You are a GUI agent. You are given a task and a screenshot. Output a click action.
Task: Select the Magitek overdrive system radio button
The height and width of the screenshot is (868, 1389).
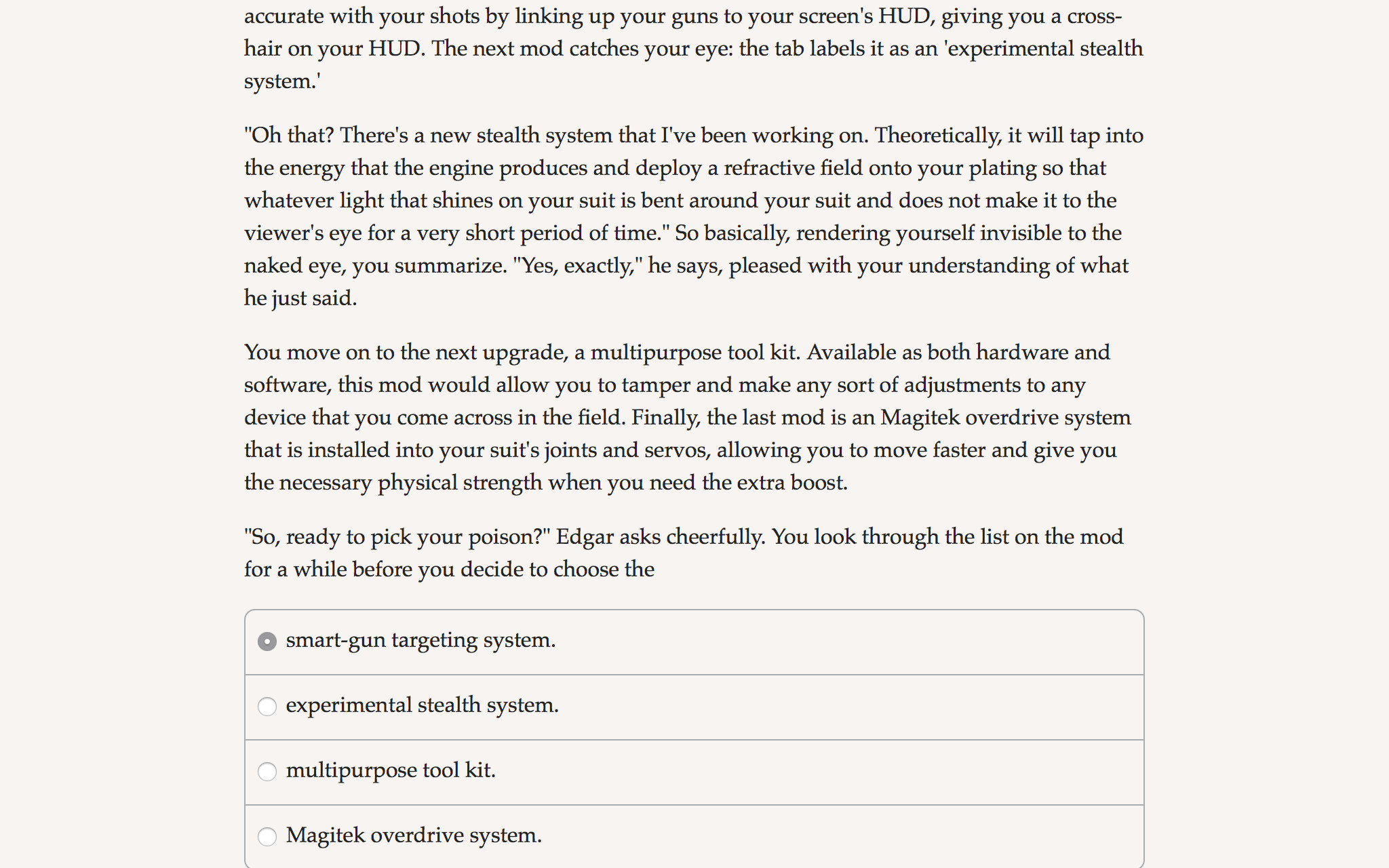tap(267, 837)
